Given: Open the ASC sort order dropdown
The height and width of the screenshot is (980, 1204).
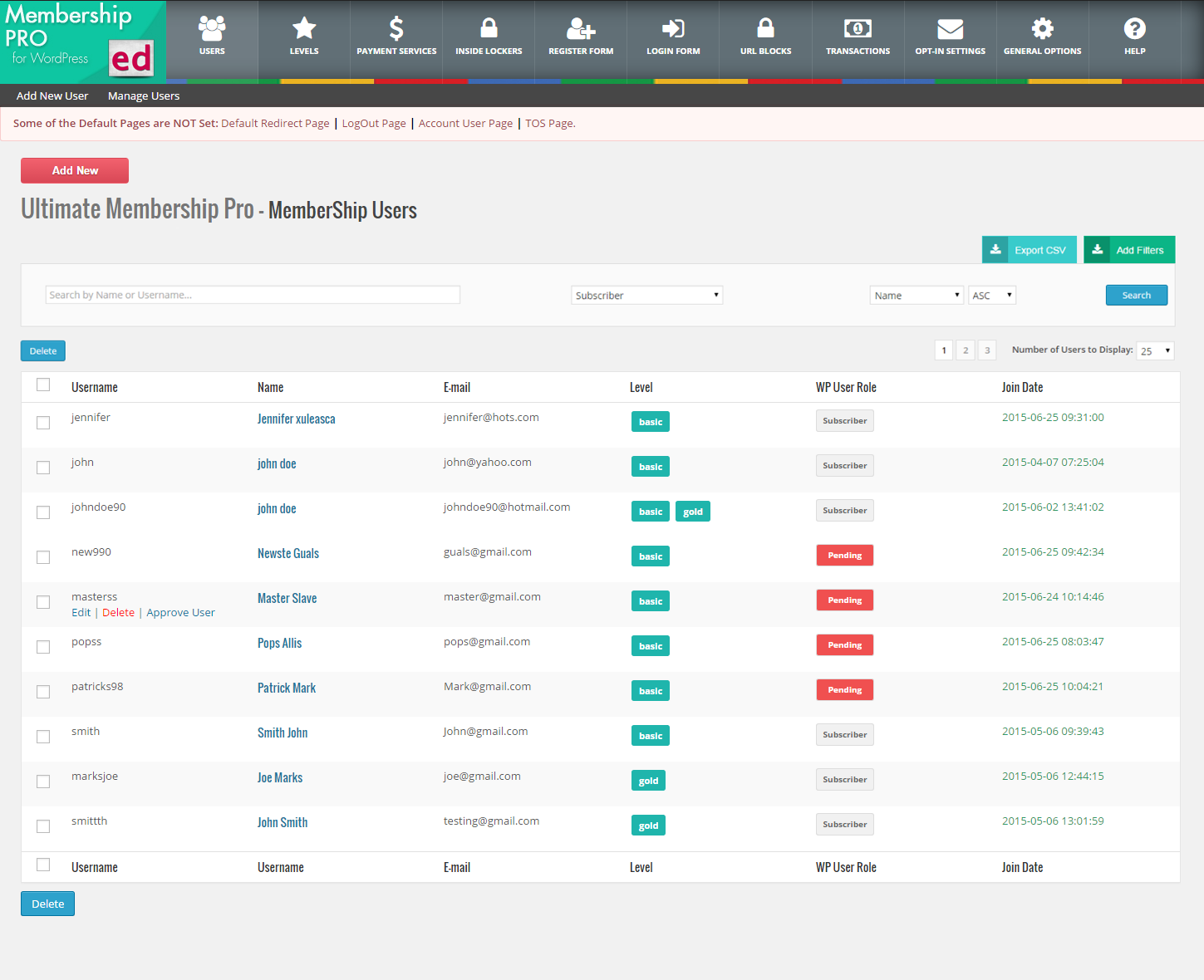Looking at the screenshot, I should 992,295.
